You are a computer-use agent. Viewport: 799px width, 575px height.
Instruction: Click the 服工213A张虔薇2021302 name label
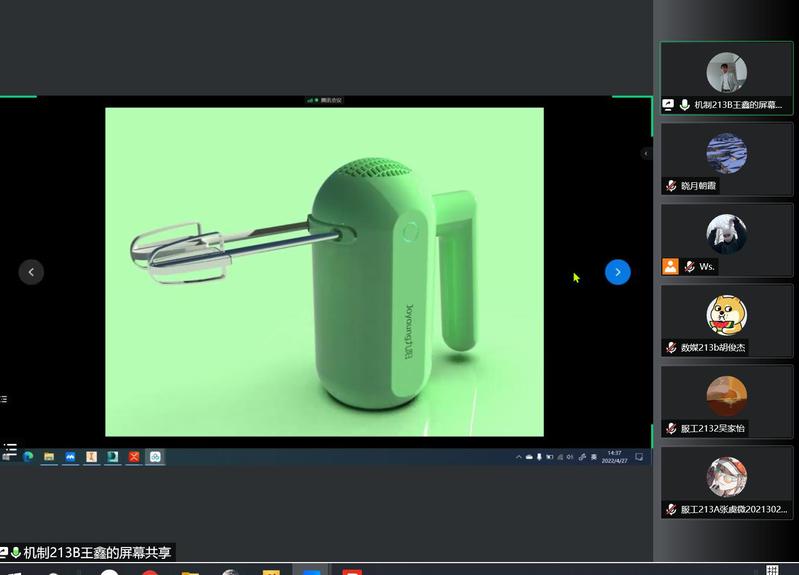point(734,509)
